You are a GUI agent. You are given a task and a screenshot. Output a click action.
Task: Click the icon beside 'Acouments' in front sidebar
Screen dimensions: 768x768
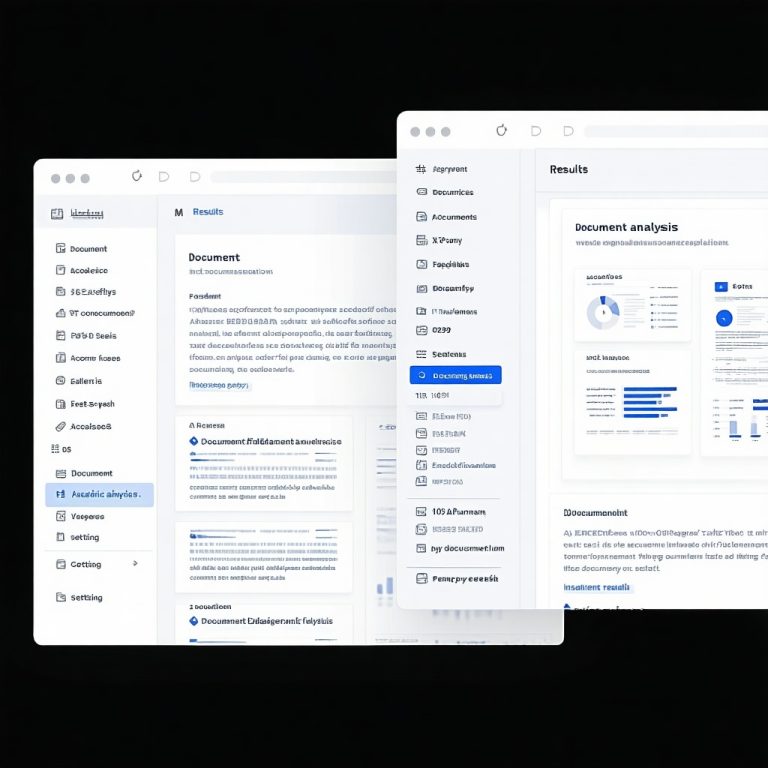point(421,216)
